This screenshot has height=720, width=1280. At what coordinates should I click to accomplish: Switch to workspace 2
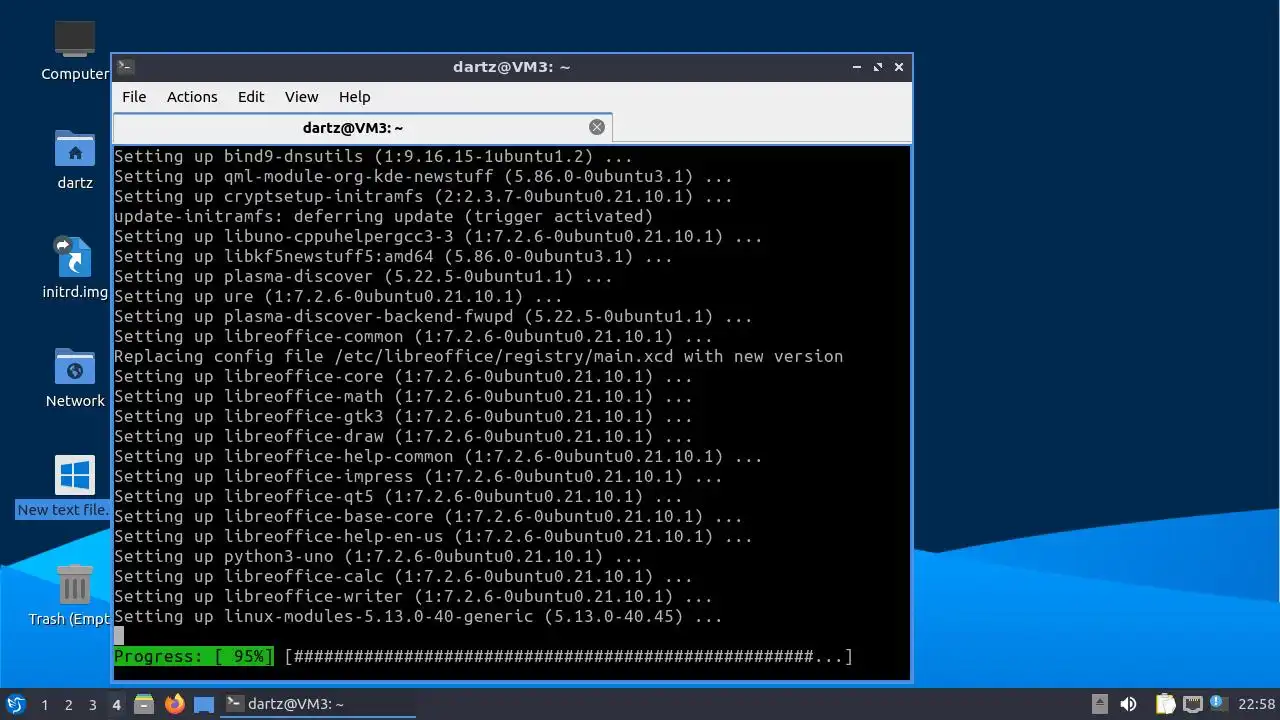point(68,705)
